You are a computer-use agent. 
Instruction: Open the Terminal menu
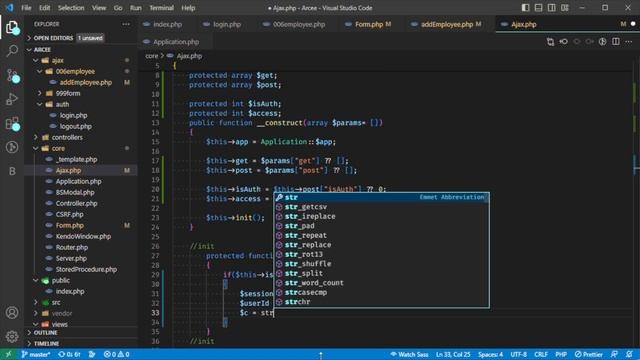161,8
